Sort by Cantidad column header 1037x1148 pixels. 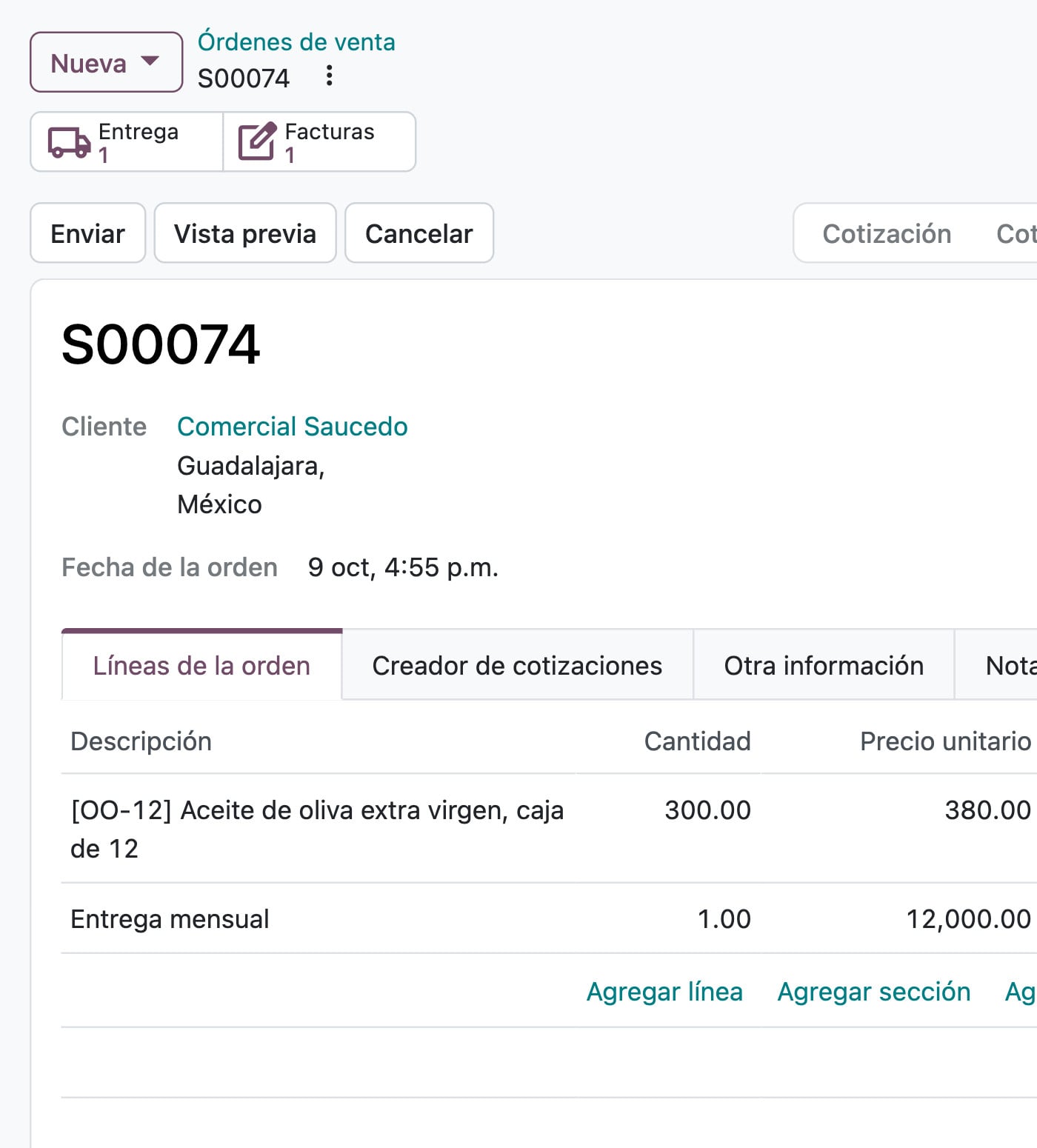698,741
